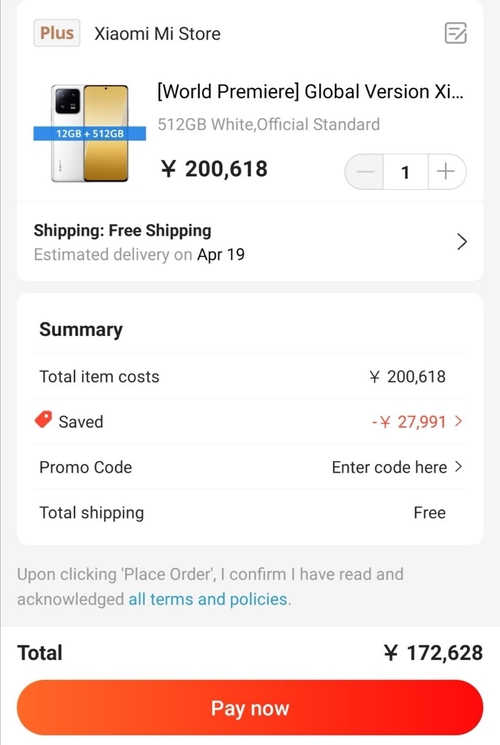
Task: Click the saved amount -¥ 27,991
Action: (x=409, y=421)
